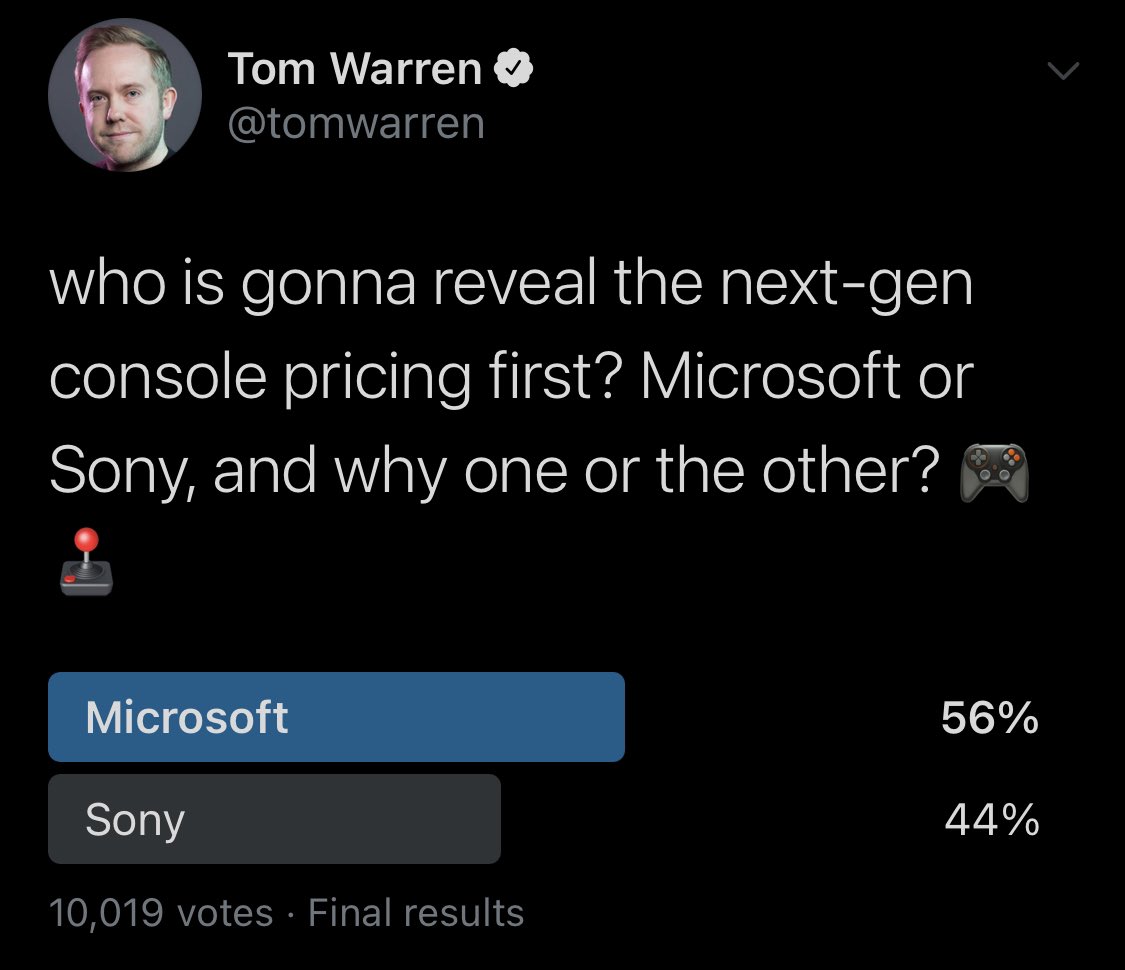Click the 10,019 votes count

click(x=161, y=913)
